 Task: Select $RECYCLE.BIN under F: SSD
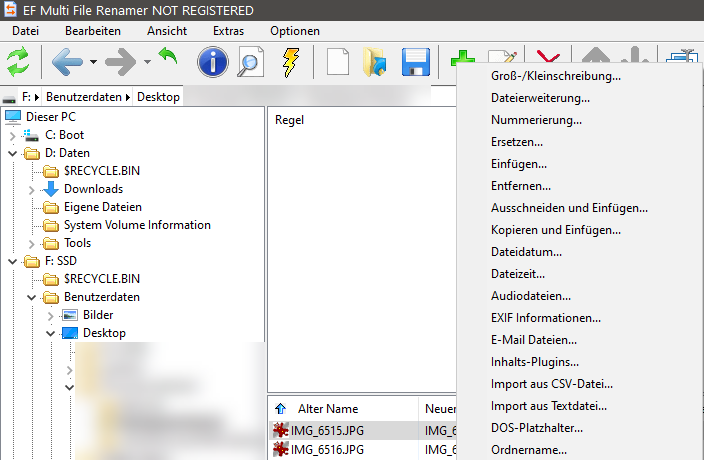coord(102,279)
